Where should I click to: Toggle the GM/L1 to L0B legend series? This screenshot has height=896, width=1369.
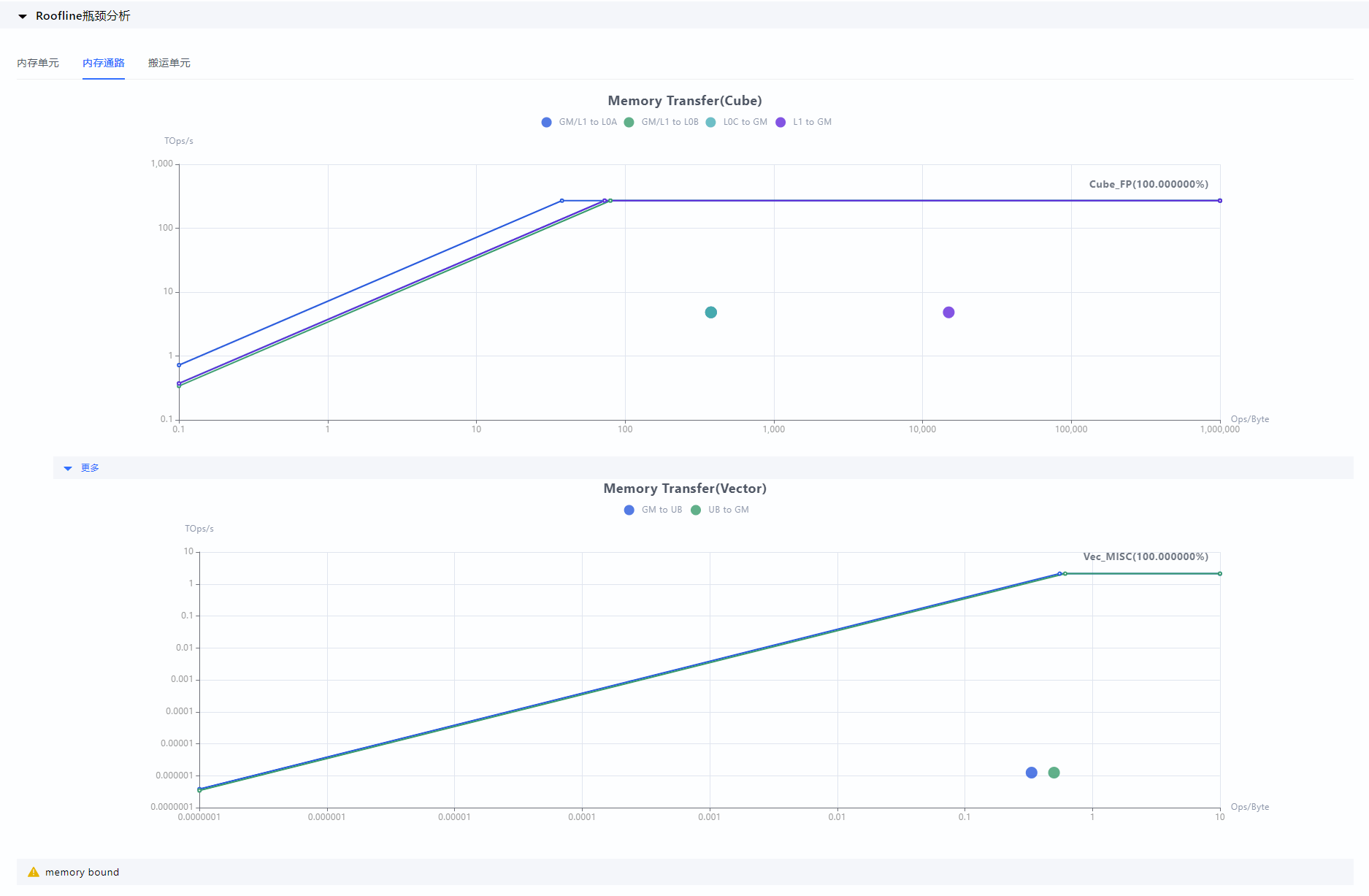point(662,122)
